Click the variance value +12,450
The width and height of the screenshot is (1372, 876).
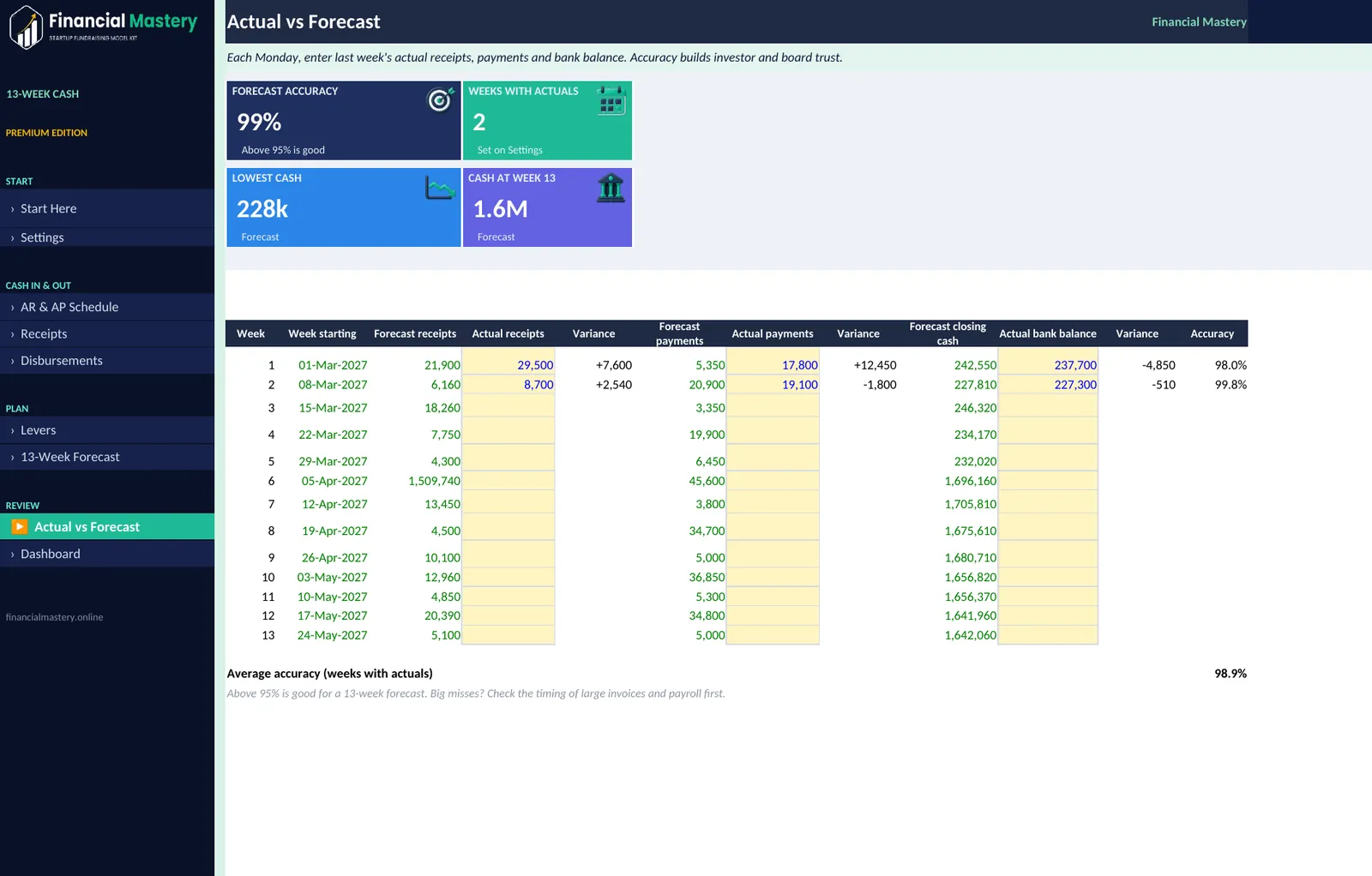coord(875,365)
